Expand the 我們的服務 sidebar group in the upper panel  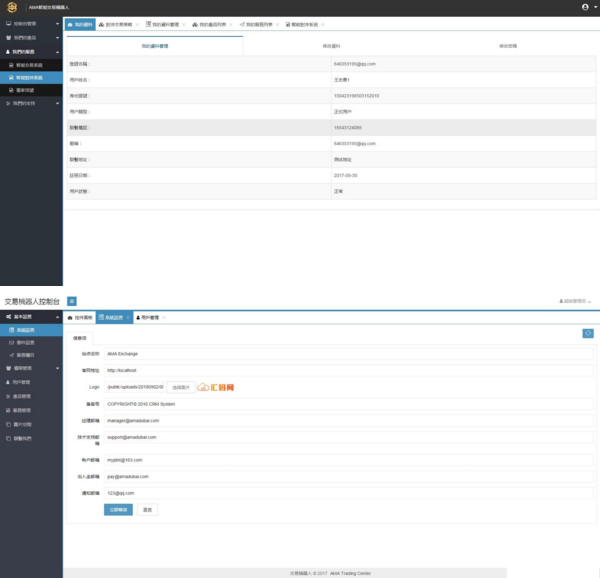coord(30,51)
